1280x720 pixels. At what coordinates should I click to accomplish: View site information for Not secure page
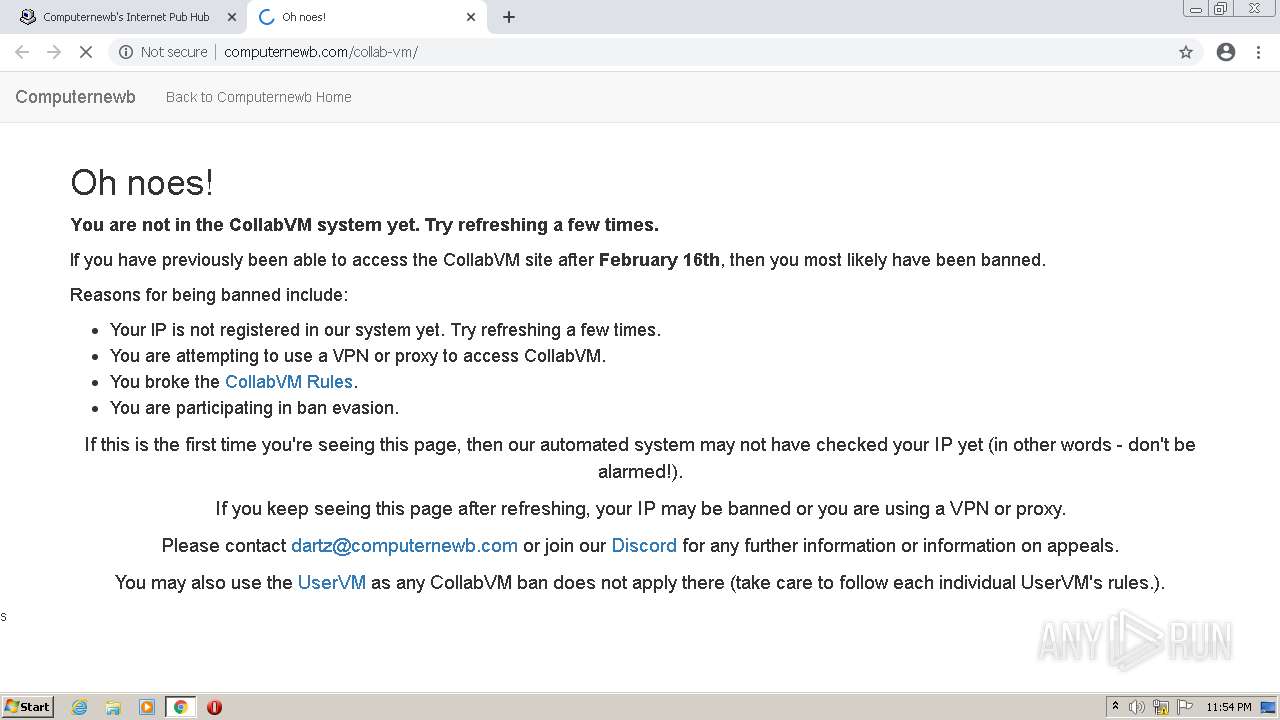163,52
